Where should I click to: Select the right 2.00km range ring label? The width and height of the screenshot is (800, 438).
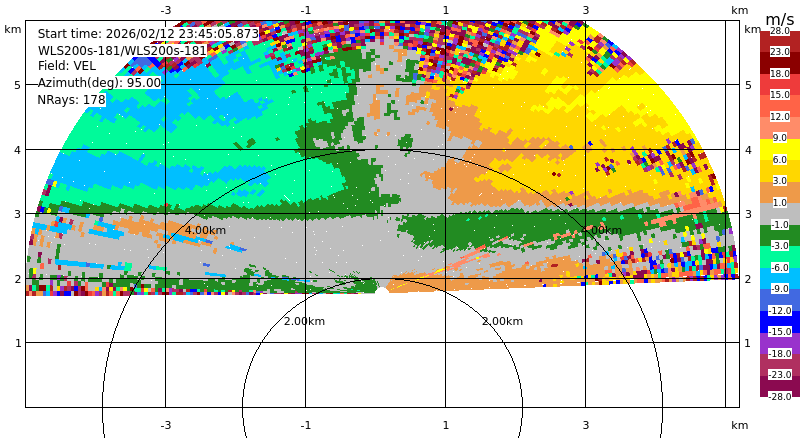503,321
